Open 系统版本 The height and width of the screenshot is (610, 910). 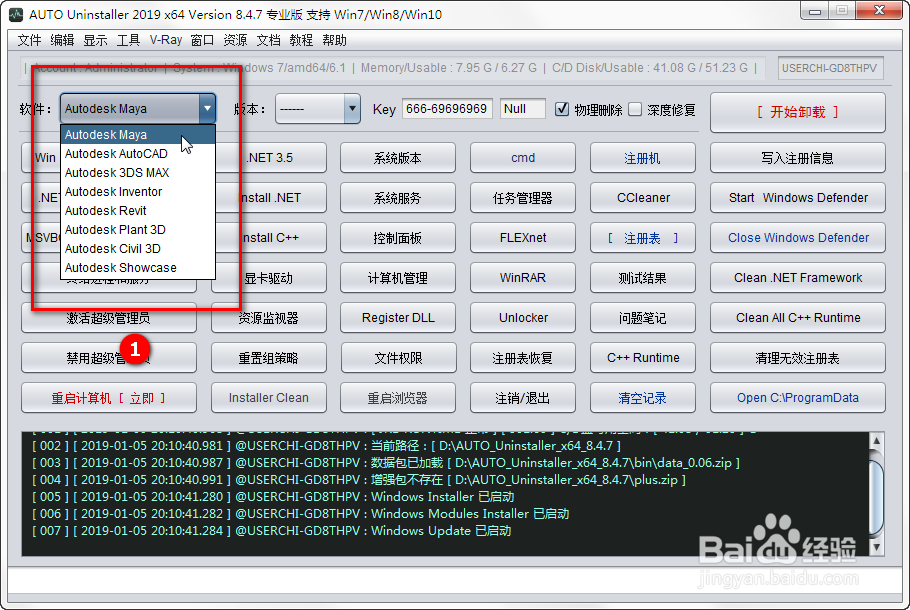(x=398, y=158)
